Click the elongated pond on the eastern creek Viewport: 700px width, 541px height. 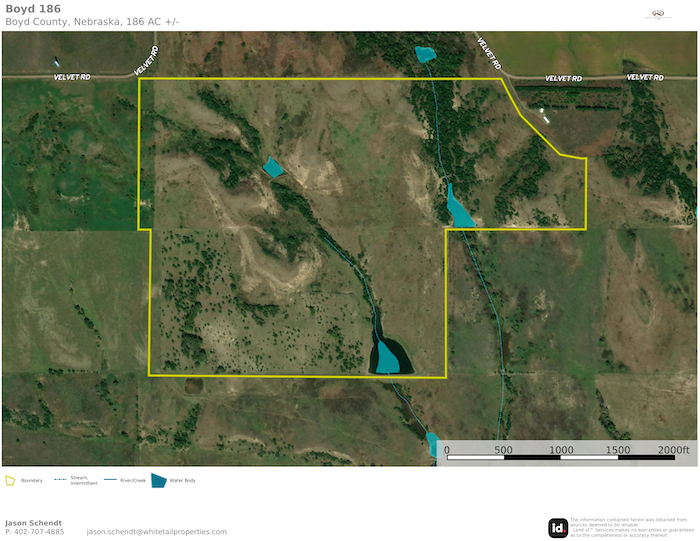point(459,208)
